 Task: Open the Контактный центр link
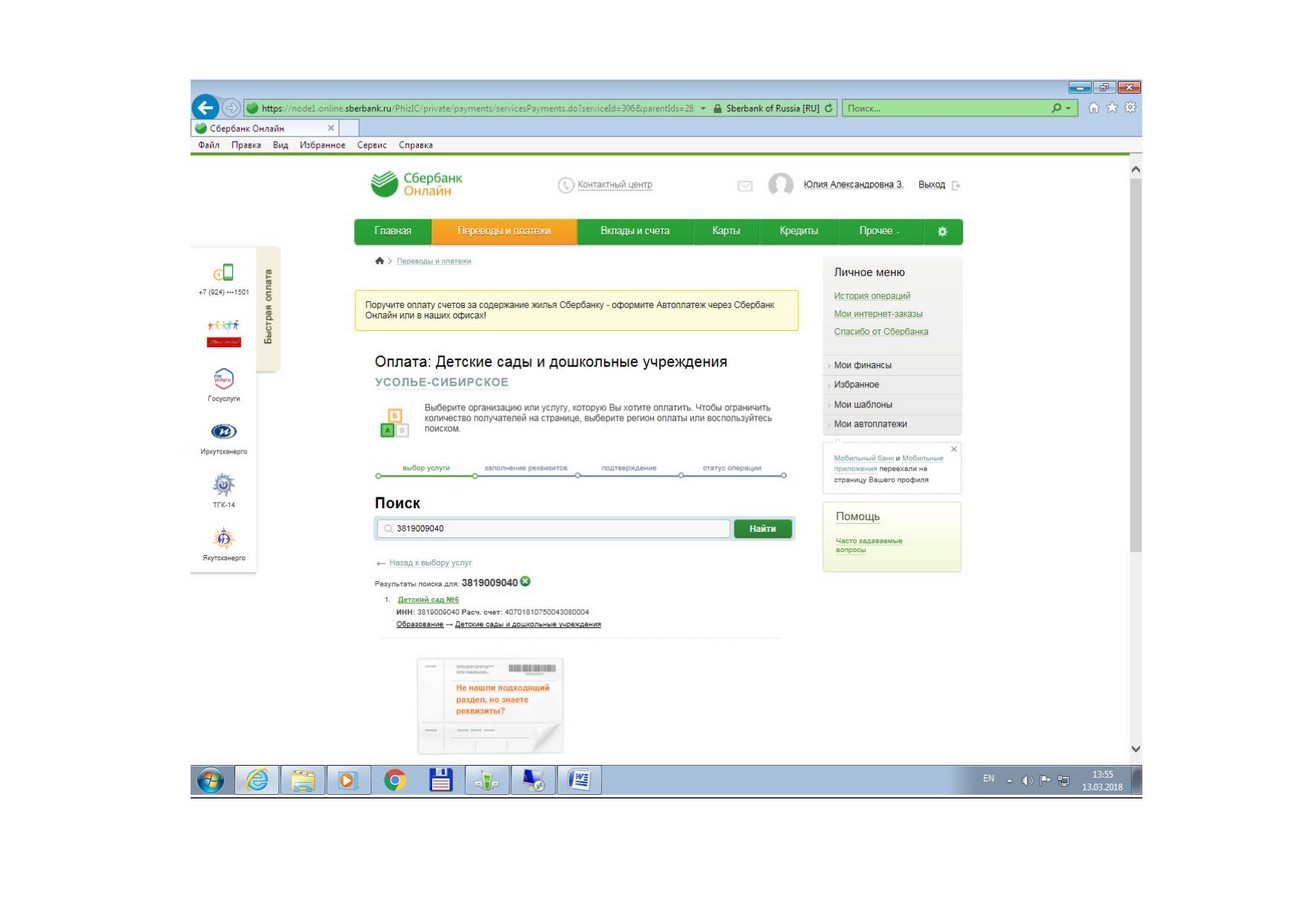coord(614,185)
